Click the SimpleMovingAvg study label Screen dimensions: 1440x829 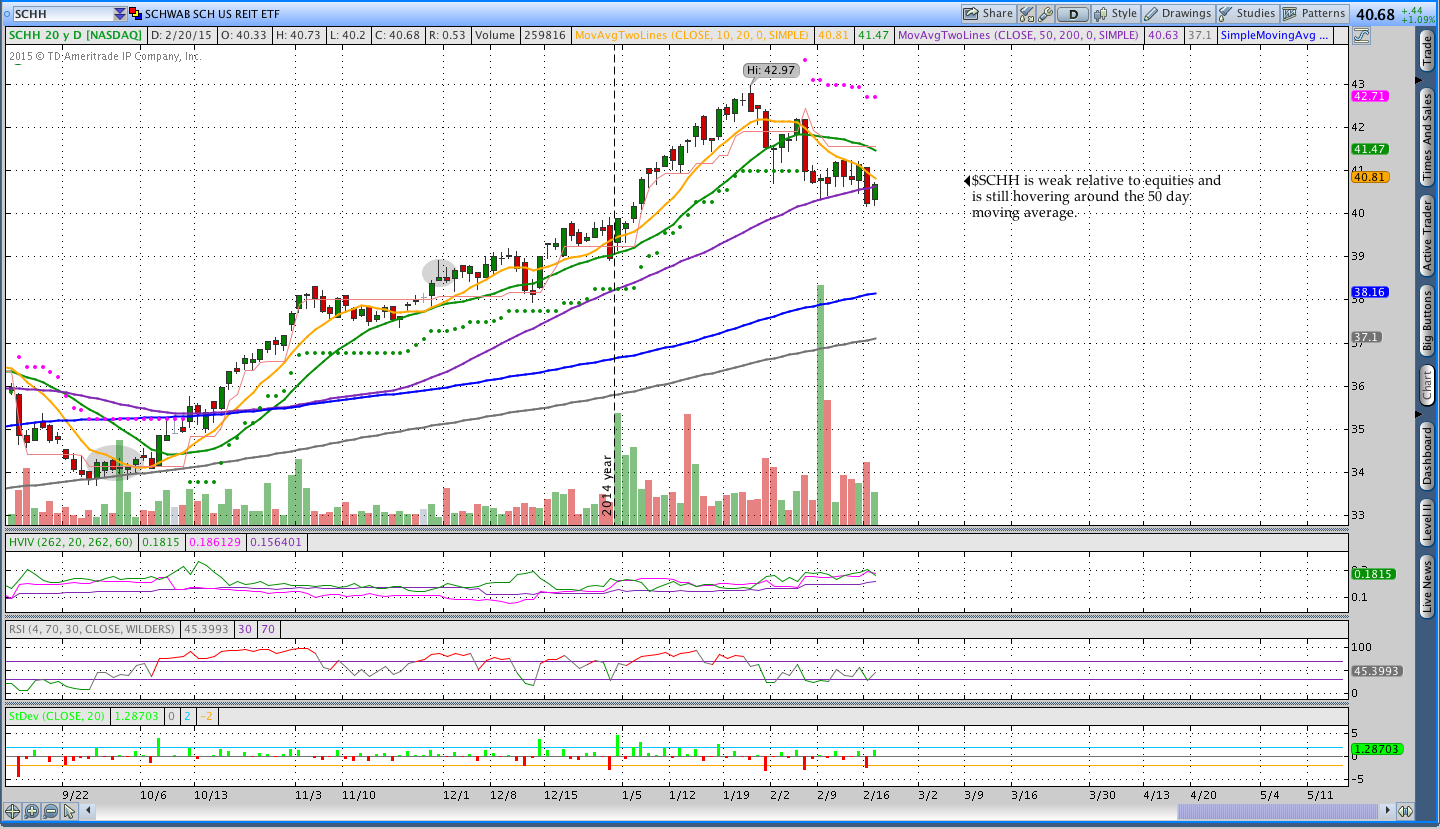point(1277,35)
